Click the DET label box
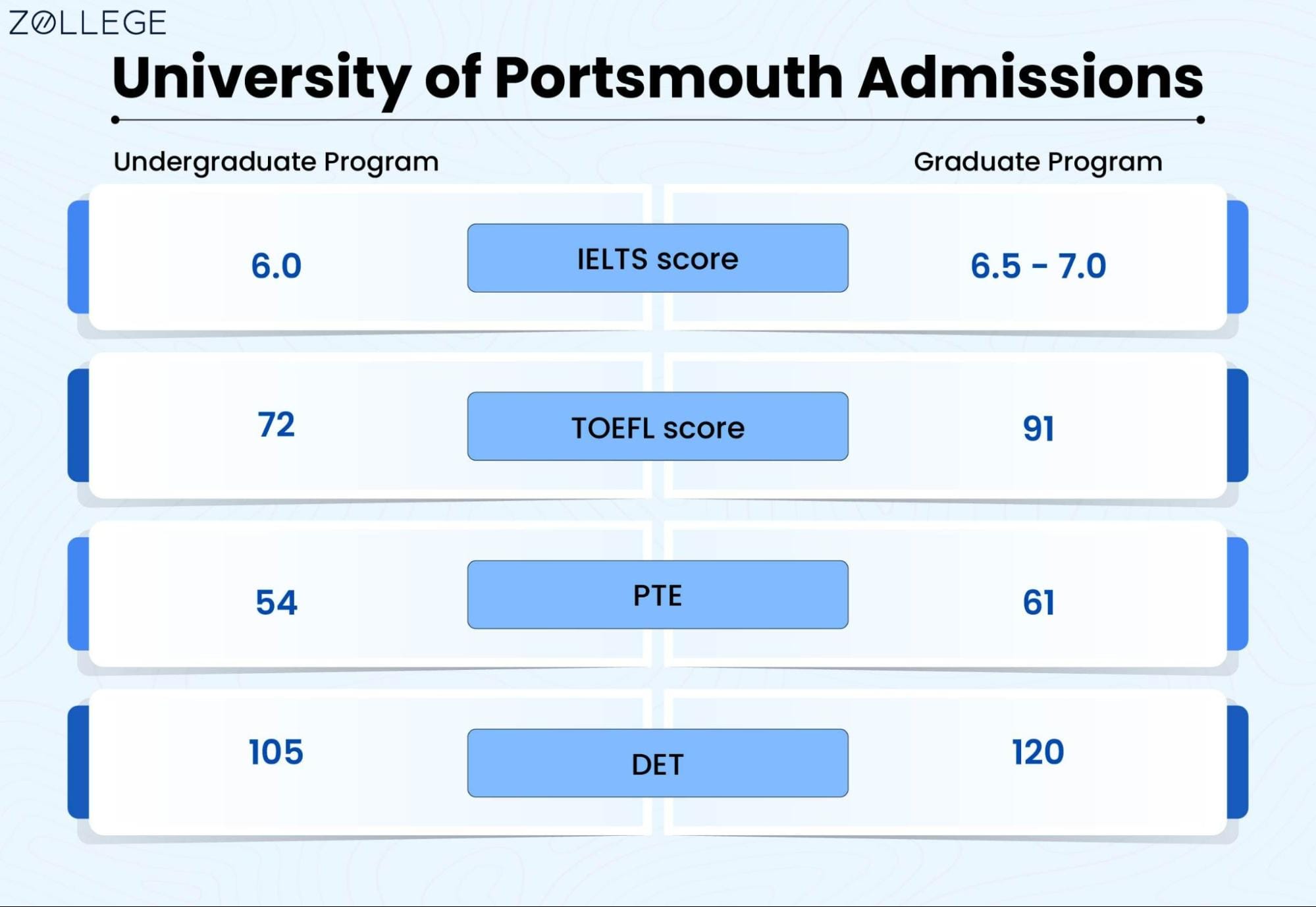Viewport: 1316px width, 907px height. [658, 763]
